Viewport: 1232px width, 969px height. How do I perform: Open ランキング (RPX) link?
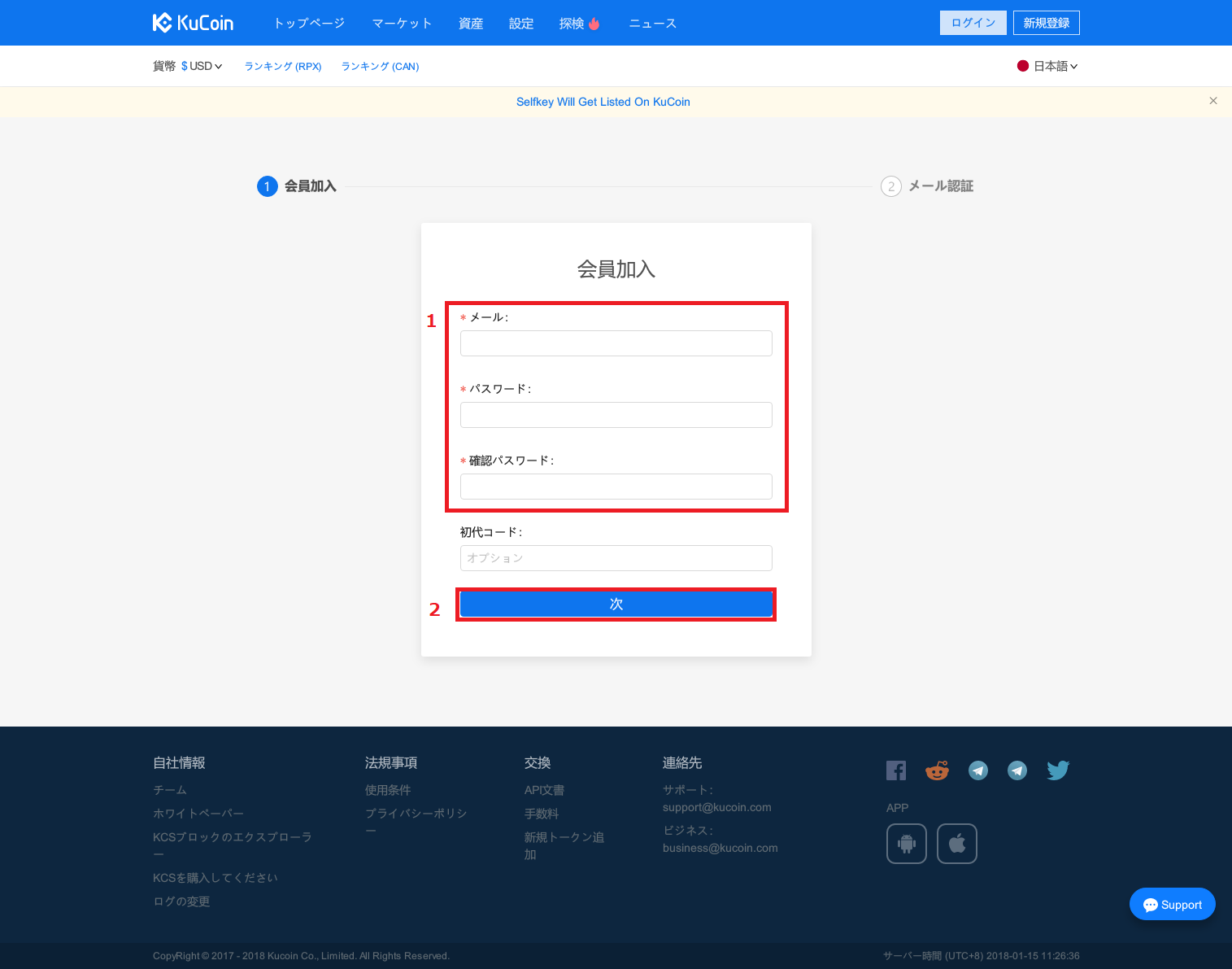point(283,66)
